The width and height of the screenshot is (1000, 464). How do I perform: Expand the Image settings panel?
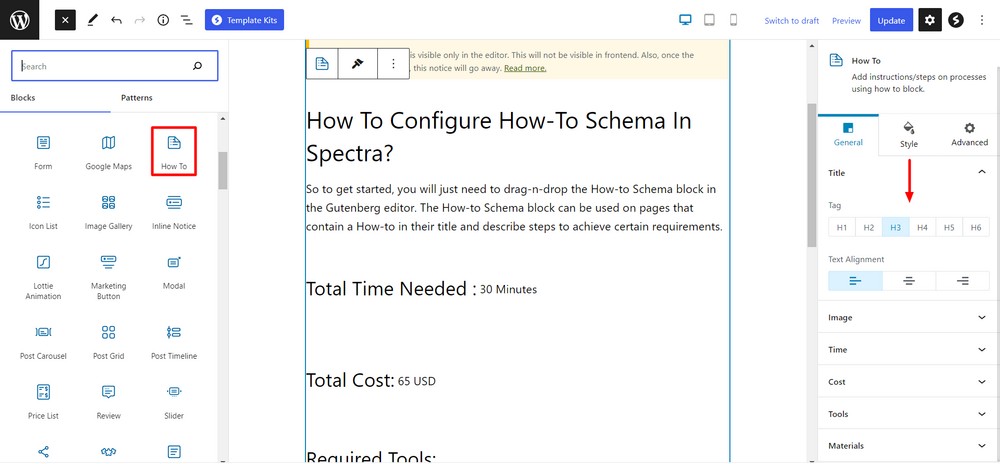[x=908, y=318]
